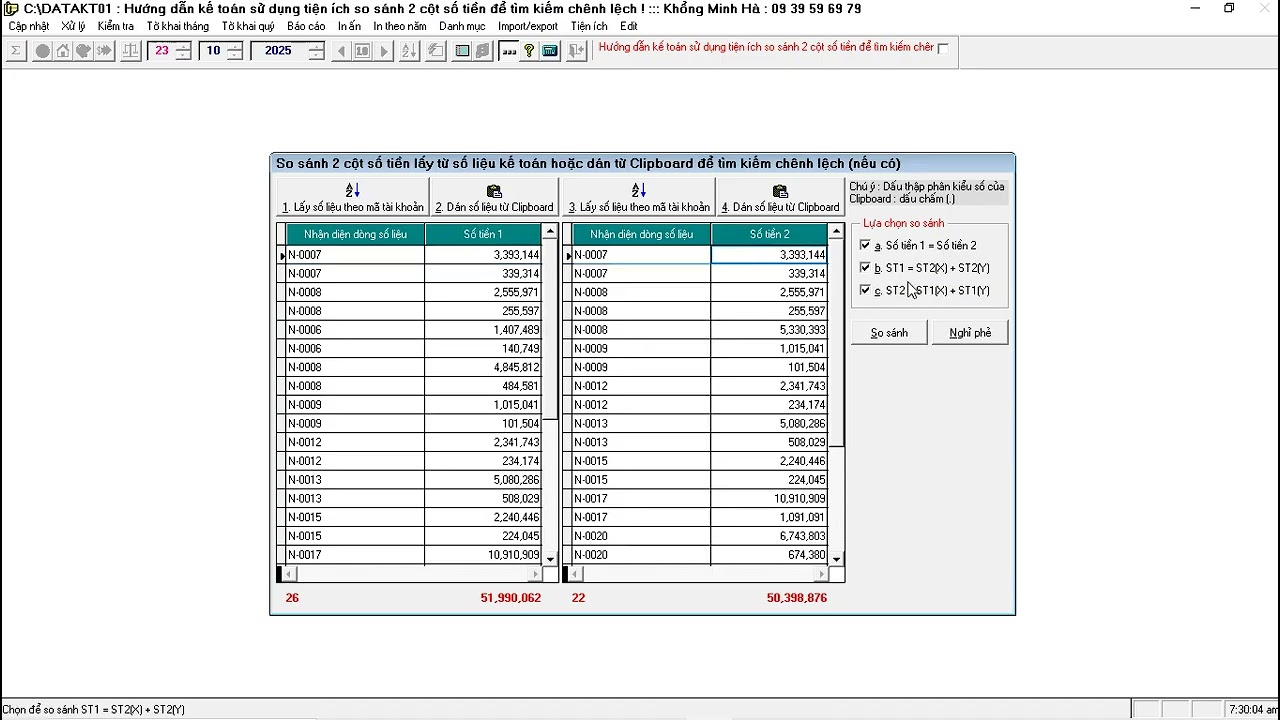Increase the month value 10 with up spinner
1280x720 pixels.
(x=235, y=46)
